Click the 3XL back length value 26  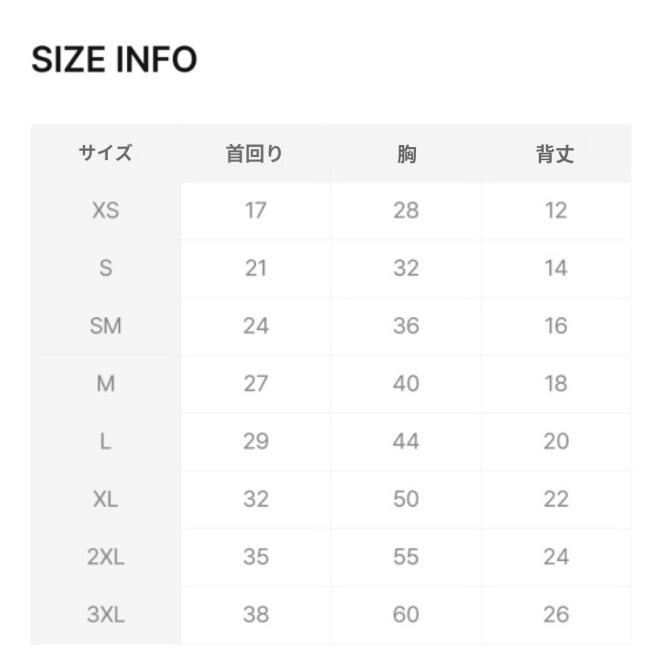555,614
